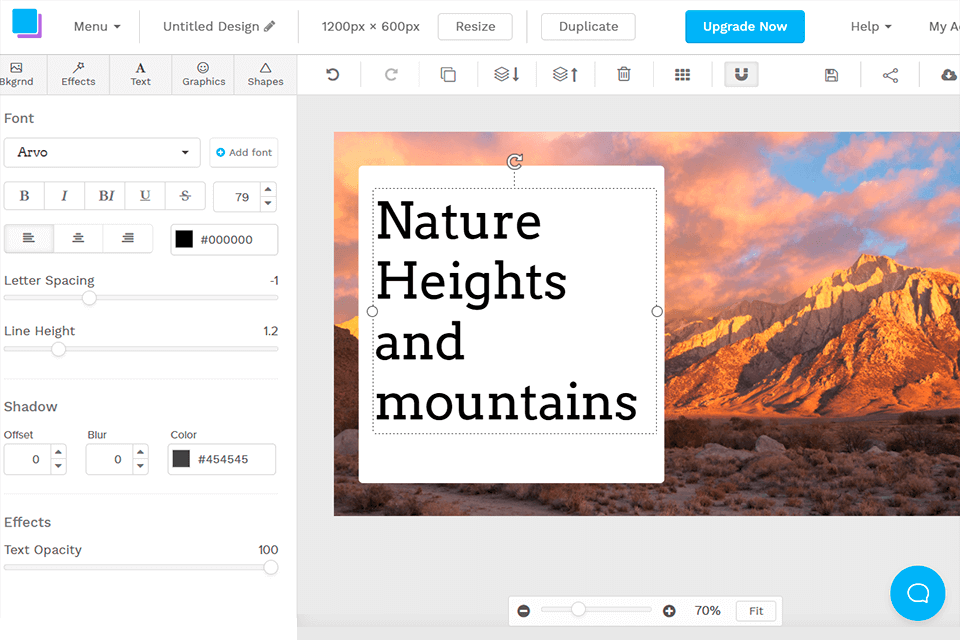Click the Upgrade Now button
This screenshot has width=960, height=640.
pyautogui.click(x=744, y=27)
